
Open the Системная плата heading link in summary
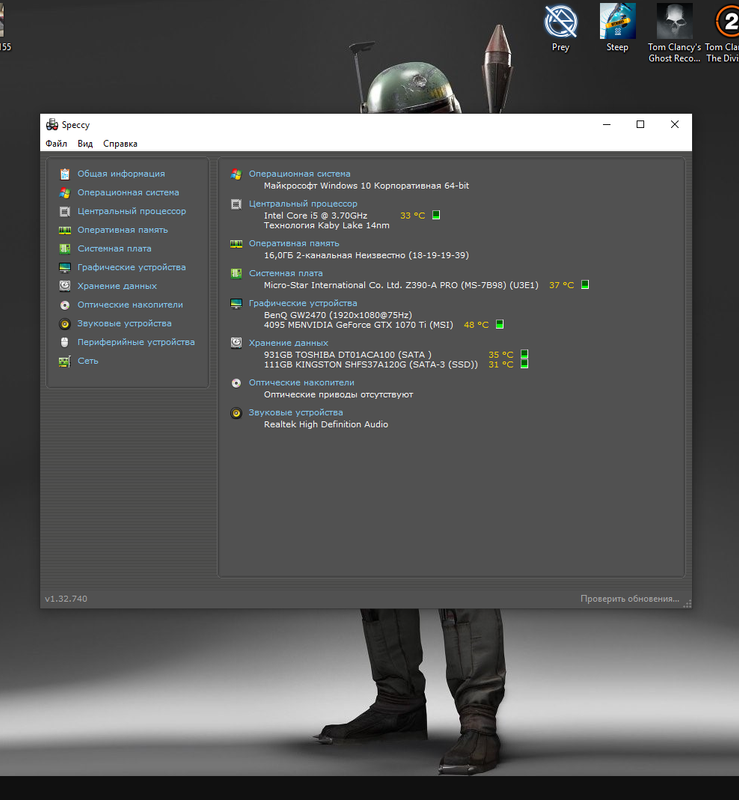click(x=286, y=273)
